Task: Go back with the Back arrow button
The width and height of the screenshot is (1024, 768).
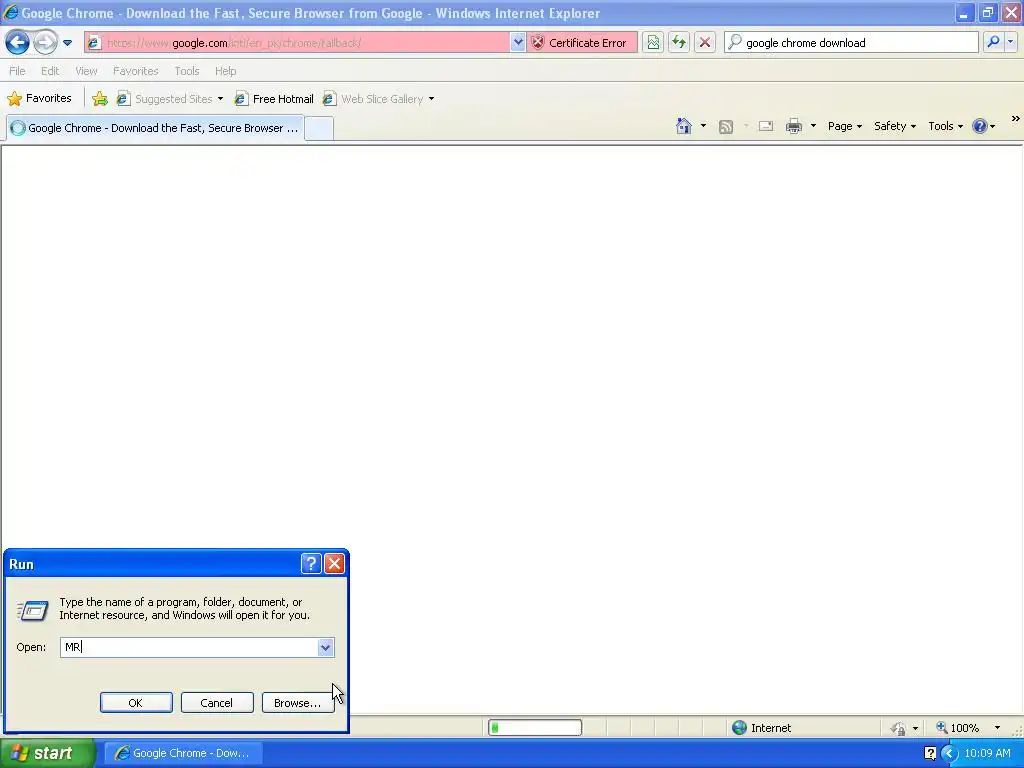Action: pyautogui.click(x=17, y=43)
